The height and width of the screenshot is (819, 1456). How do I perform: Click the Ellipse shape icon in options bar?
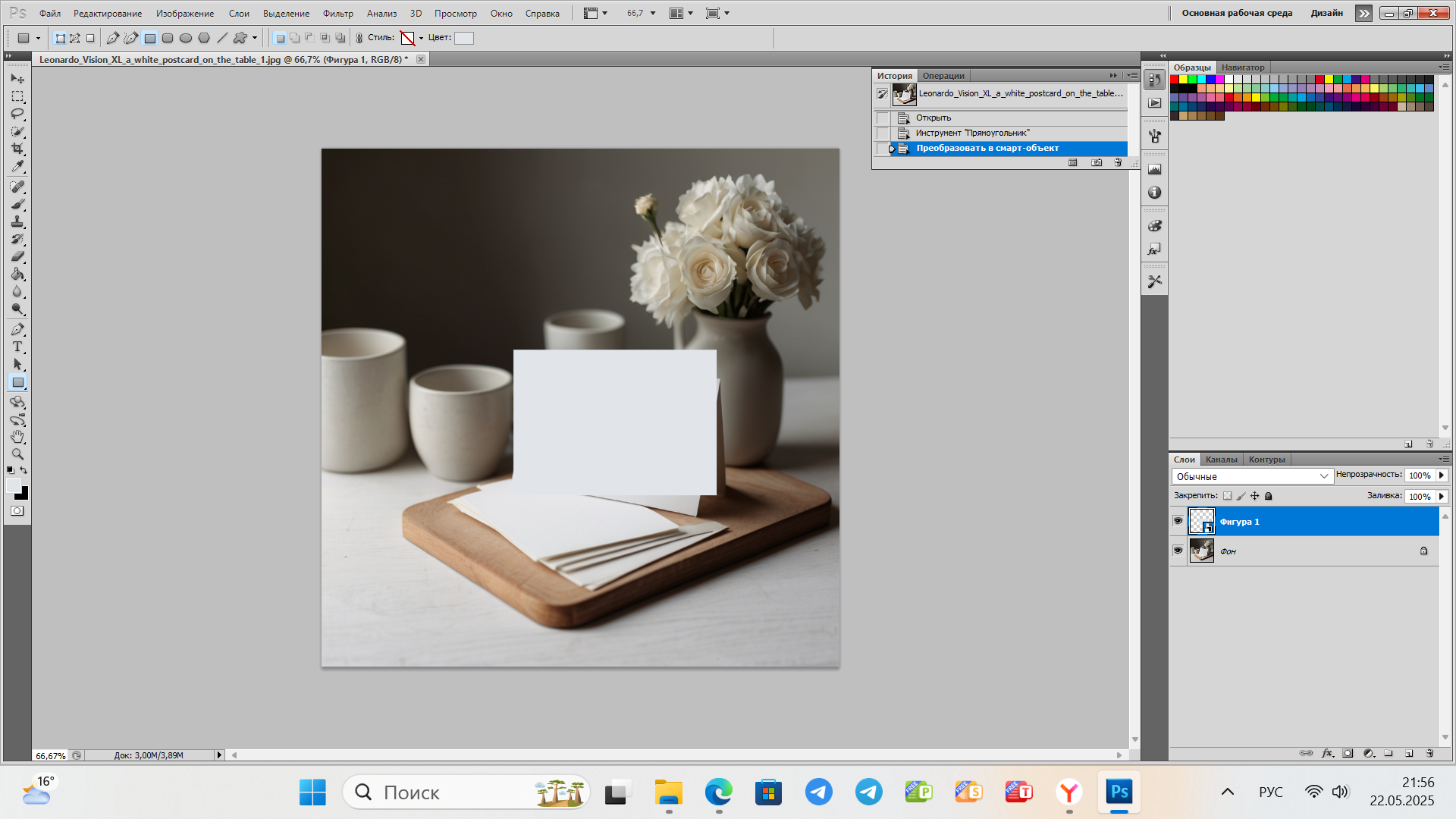pos(186,38)
